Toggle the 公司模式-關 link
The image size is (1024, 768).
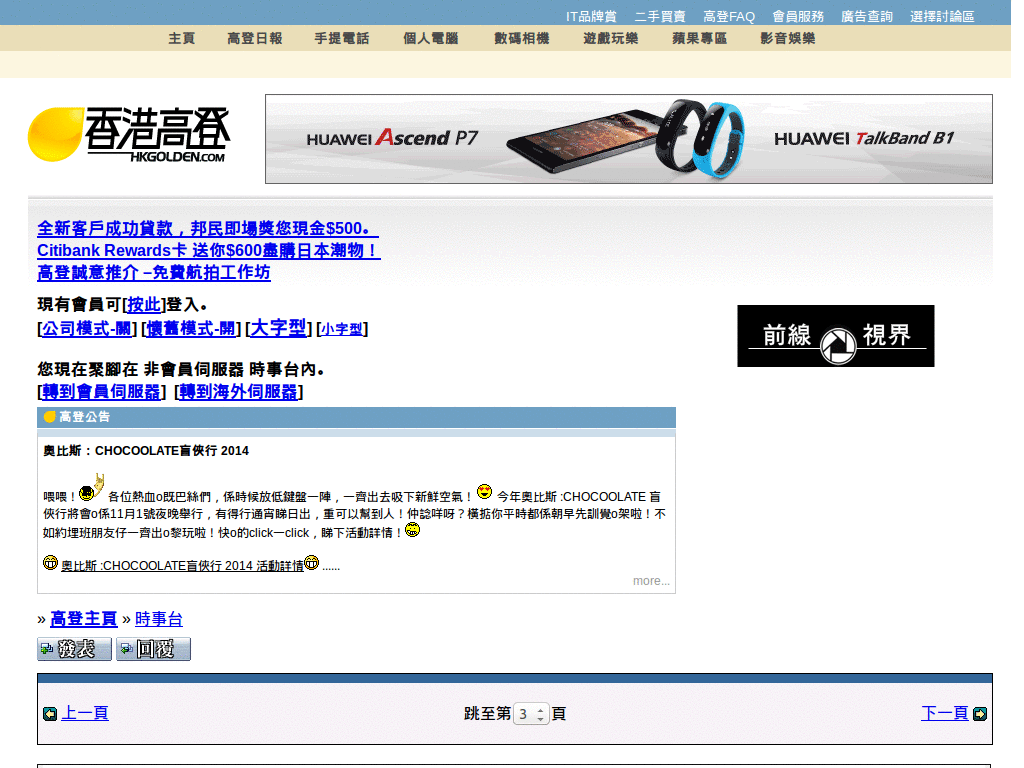coord(87,328)
